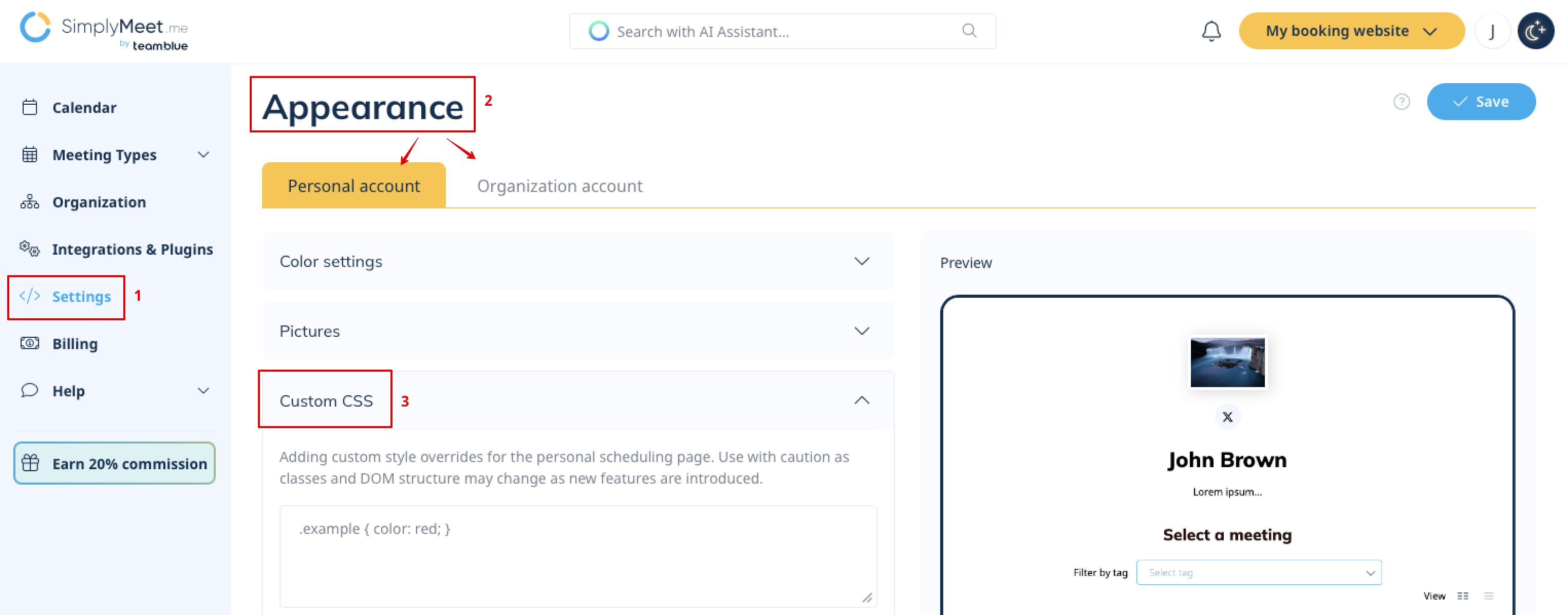
Task: Toggle dark mode moon icon
Action: pos(1536,31)
